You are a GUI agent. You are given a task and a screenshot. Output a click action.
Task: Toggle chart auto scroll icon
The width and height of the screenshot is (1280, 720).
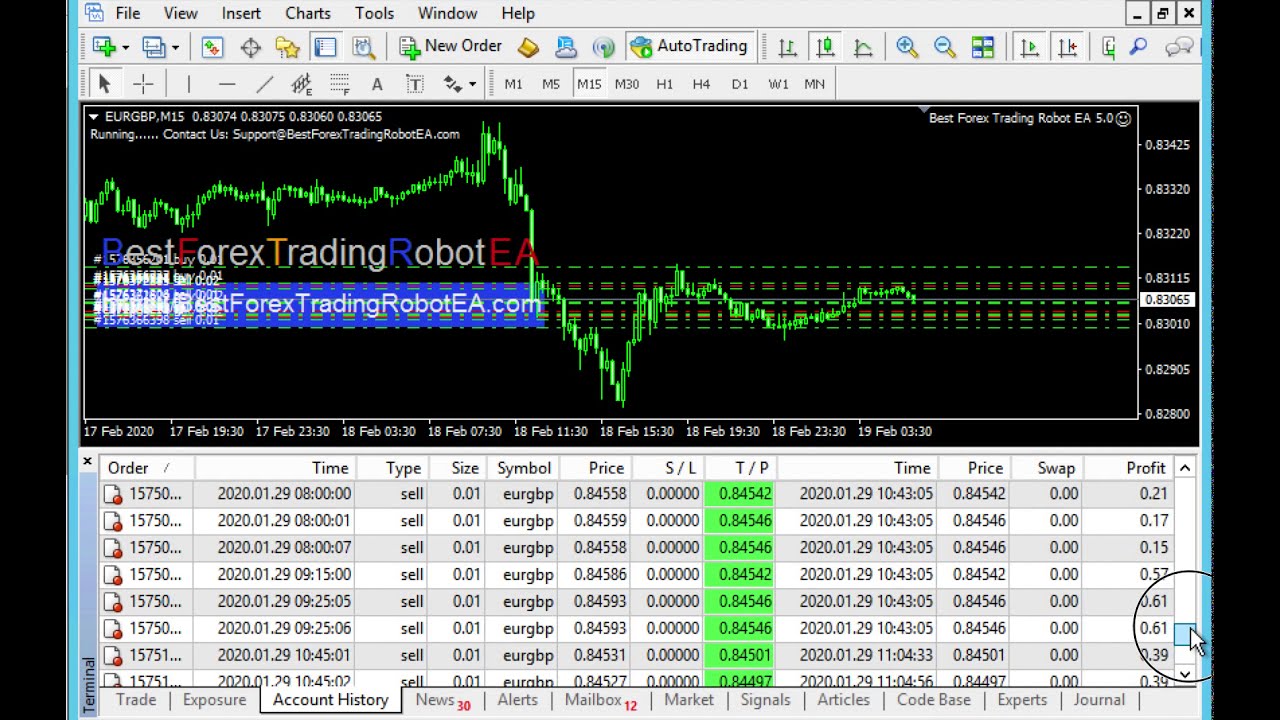[1029, 46]
